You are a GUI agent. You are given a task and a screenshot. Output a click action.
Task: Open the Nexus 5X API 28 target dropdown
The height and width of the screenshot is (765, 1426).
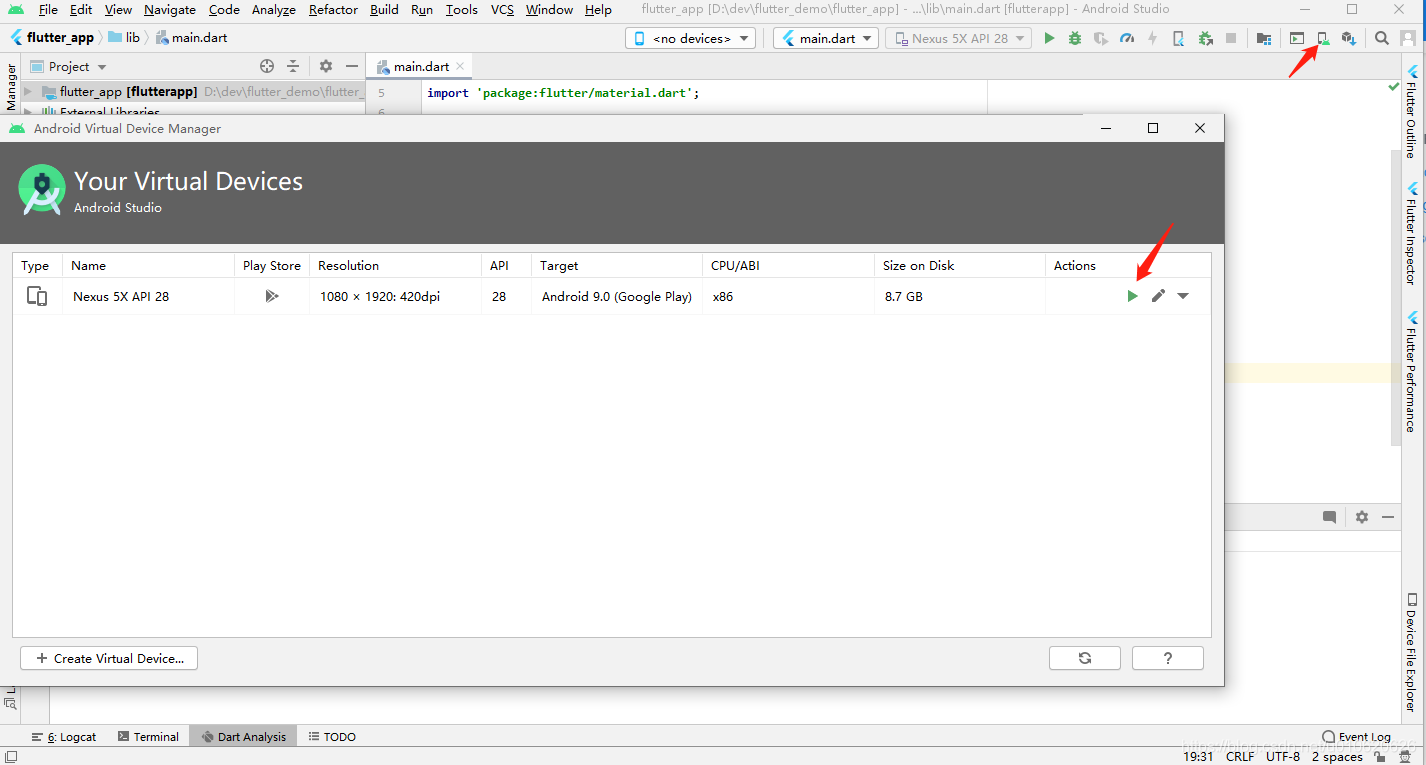click(958, 38)
